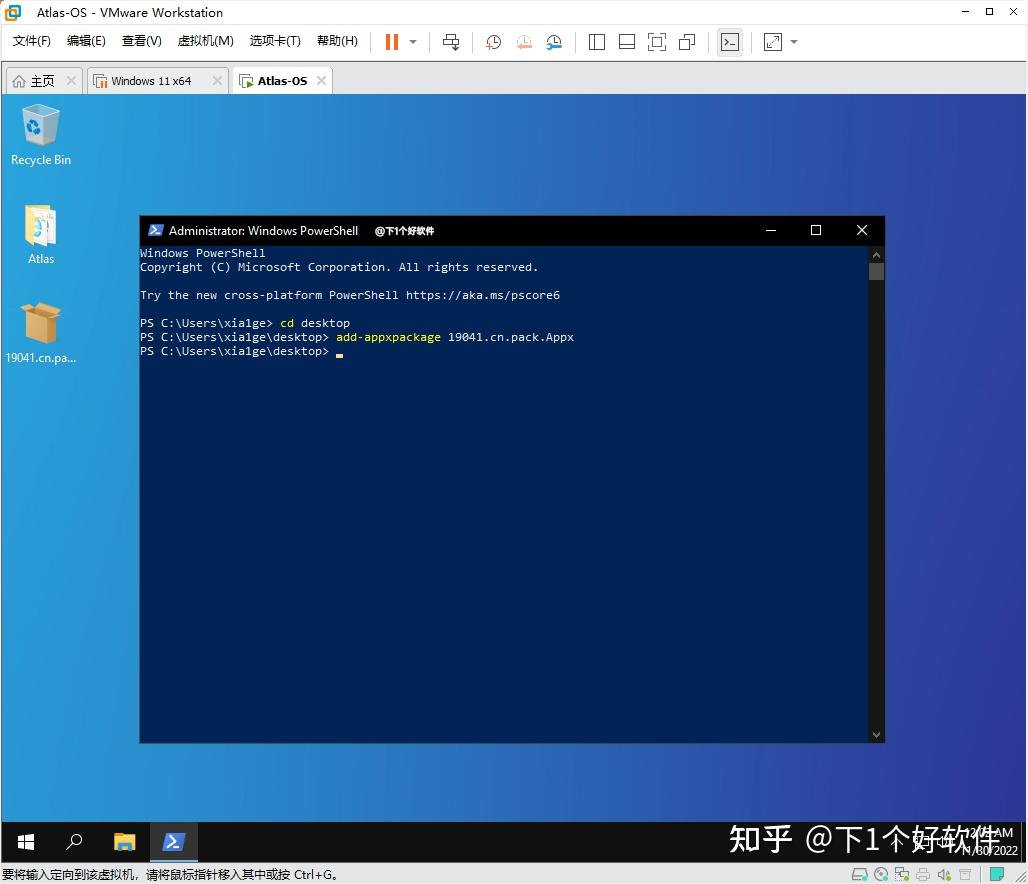Click the VMware Workstation title bar logo
1028x884 pixels.
click(x=13, y=12)
